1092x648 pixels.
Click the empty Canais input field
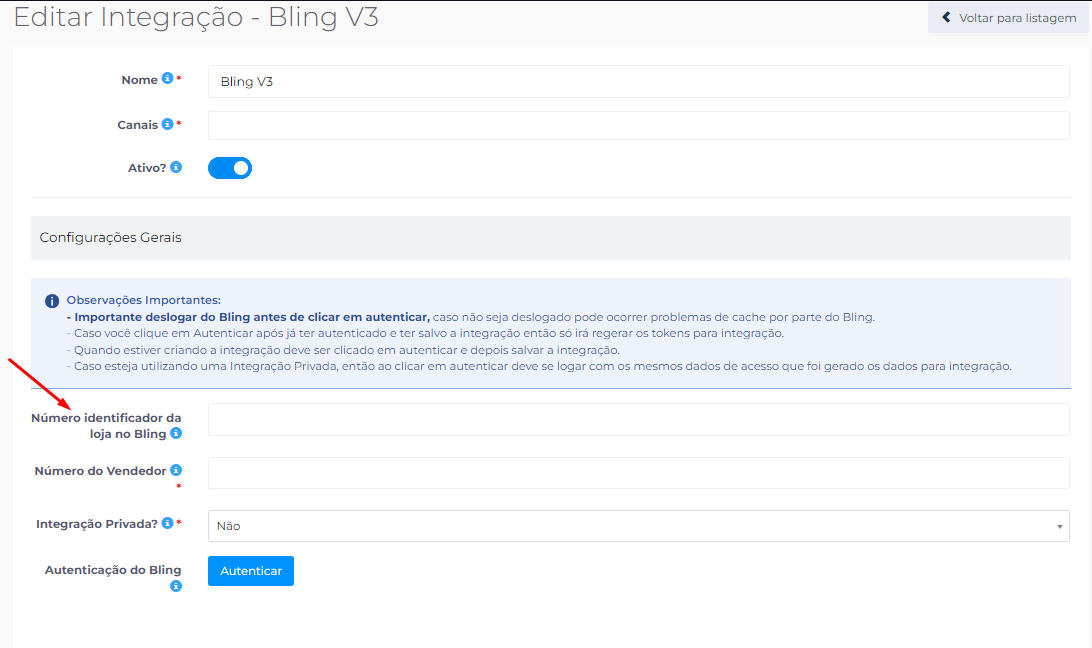point(639,125)
